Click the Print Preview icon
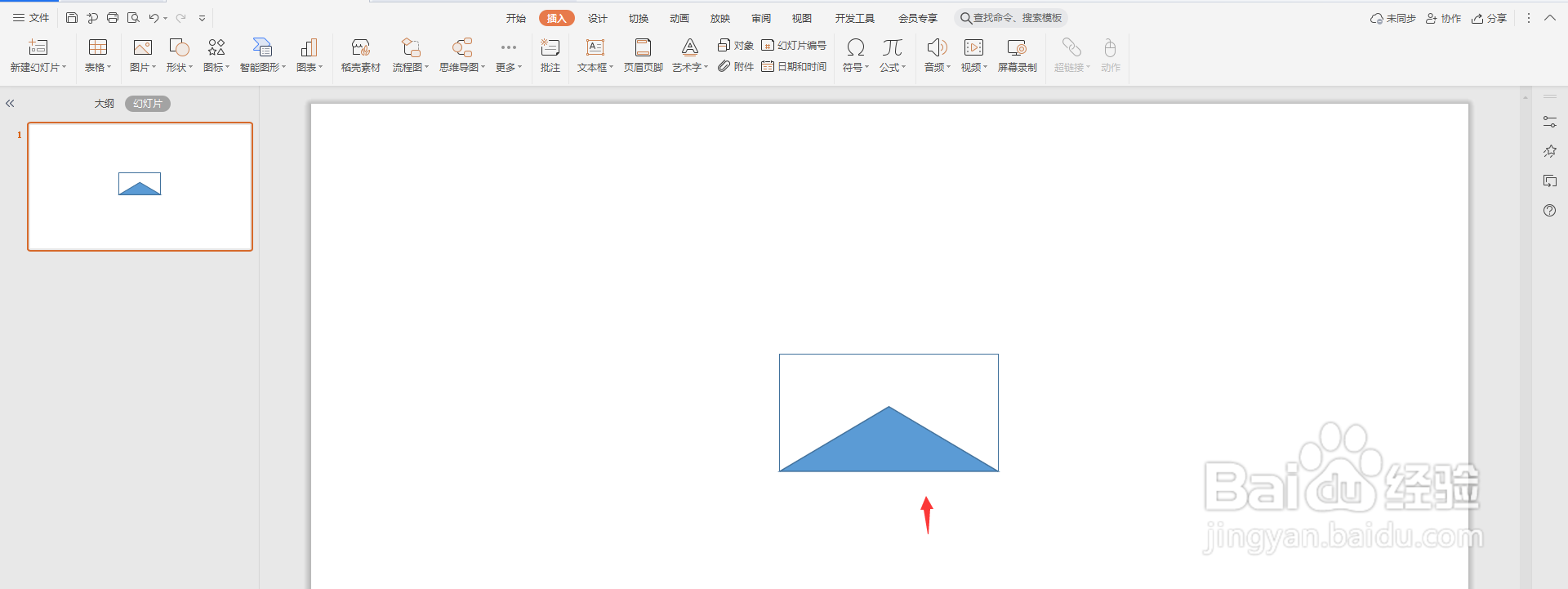 [x=133, y=18]
